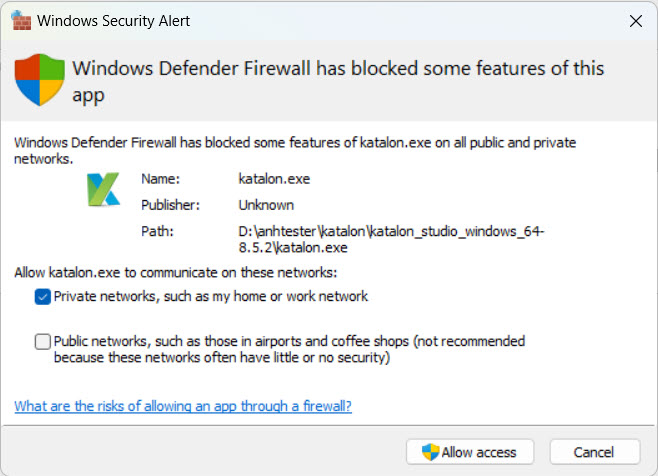Close the Windows Security Alert dialog
The height and width of the screenshot is (476, 658).
636,21
